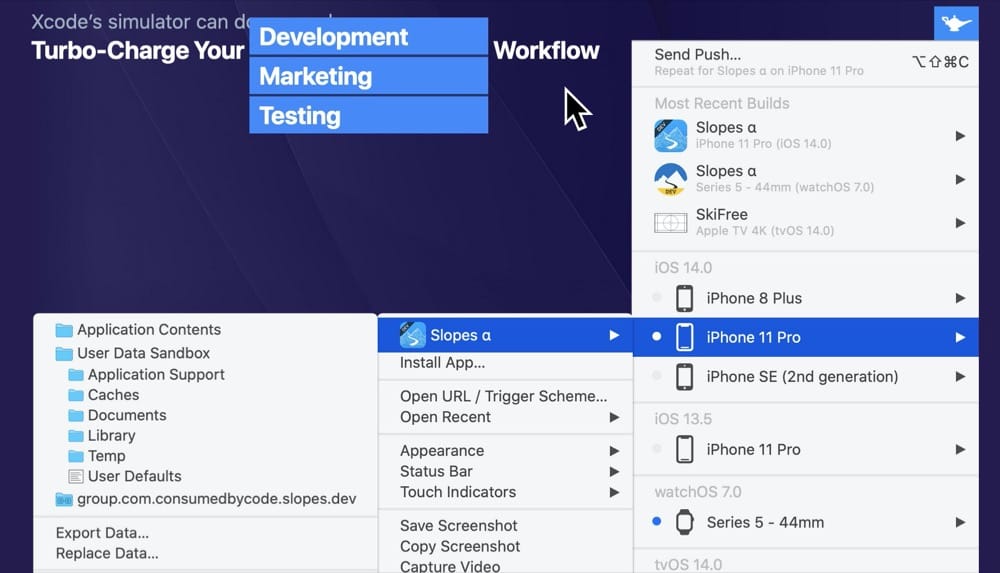
Task: Expand submenu arrow for iPhone 8 Plus
Action: 960,298
